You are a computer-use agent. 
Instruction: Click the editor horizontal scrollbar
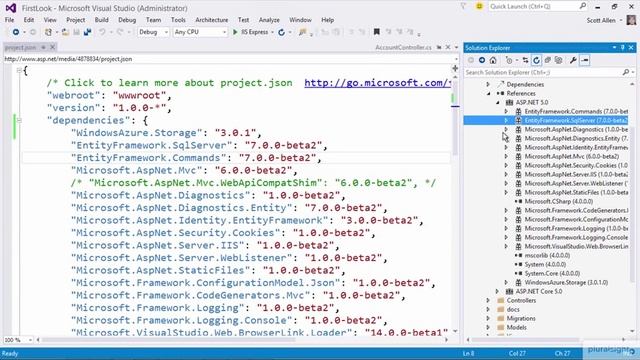168,340
